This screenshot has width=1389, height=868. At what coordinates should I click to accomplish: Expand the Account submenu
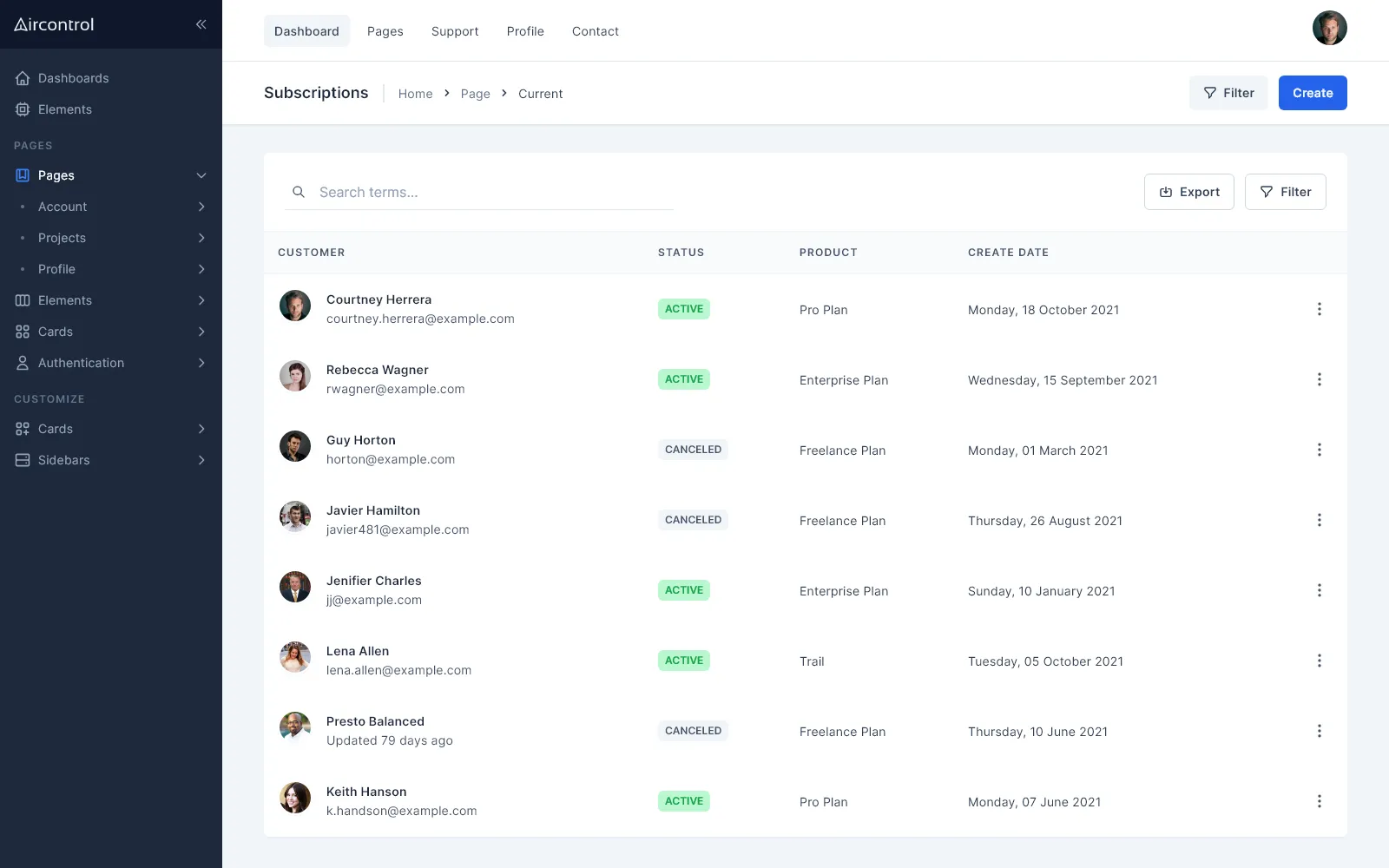click(201, 207)
